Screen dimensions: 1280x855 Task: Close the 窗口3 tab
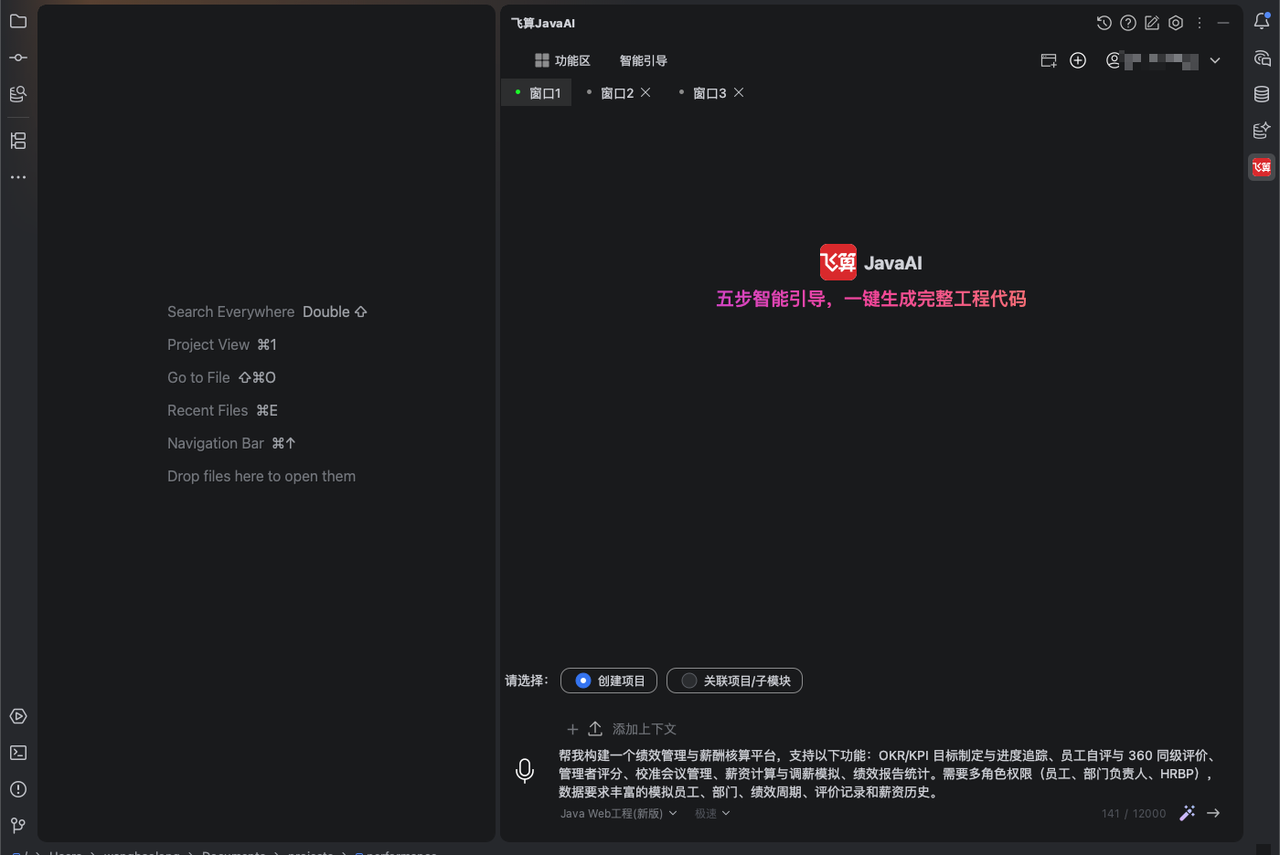[x=739, y=92]
